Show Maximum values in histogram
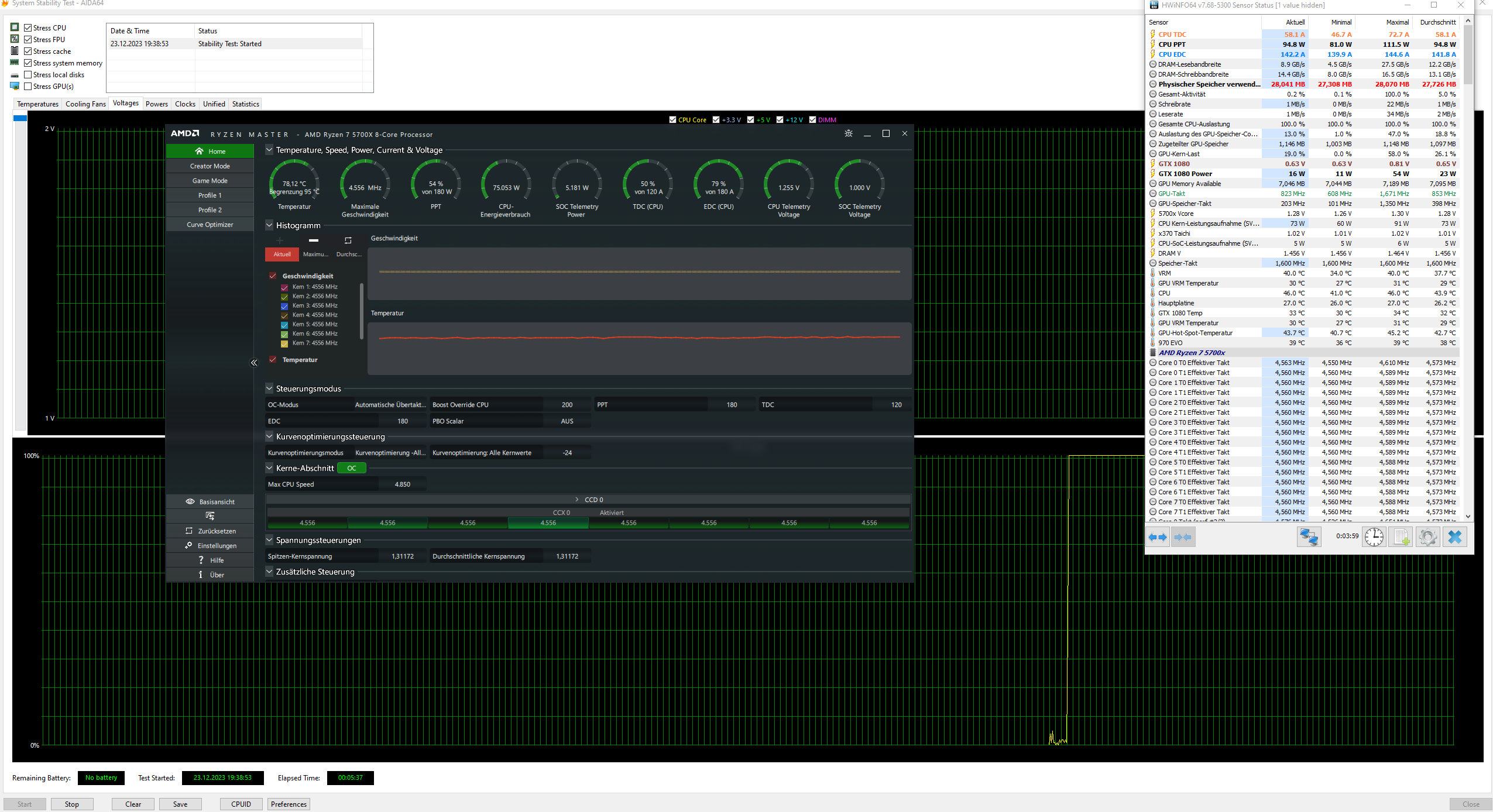The width and height of the screenshot is (1493, 812). [315, 254]
